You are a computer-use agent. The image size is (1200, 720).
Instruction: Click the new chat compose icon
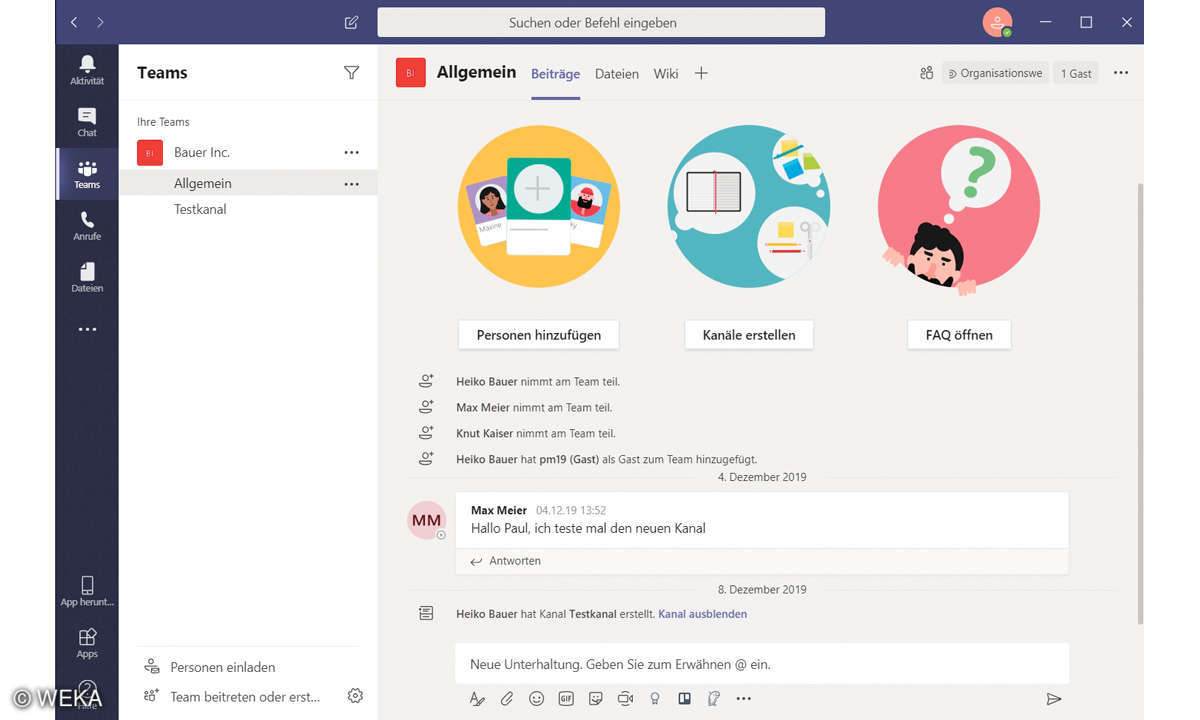point(351,22)
